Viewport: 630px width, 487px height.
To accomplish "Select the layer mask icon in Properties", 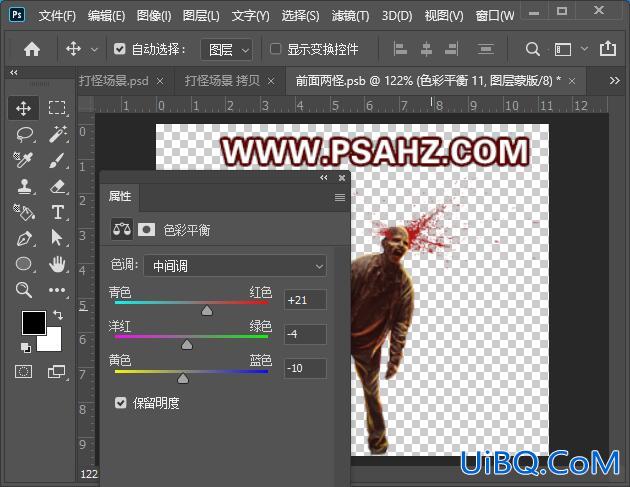I will [146, 230].
